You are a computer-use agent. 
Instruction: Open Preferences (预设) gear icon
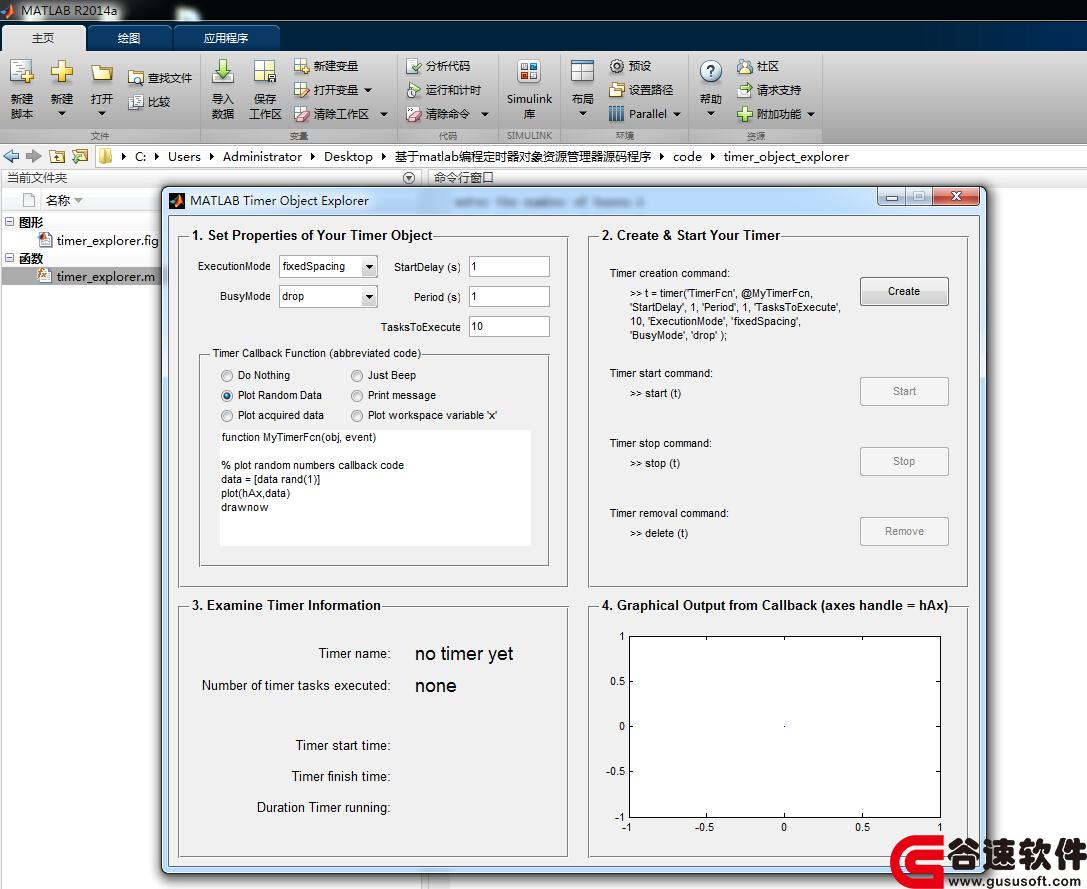click(x=616, y=66)
